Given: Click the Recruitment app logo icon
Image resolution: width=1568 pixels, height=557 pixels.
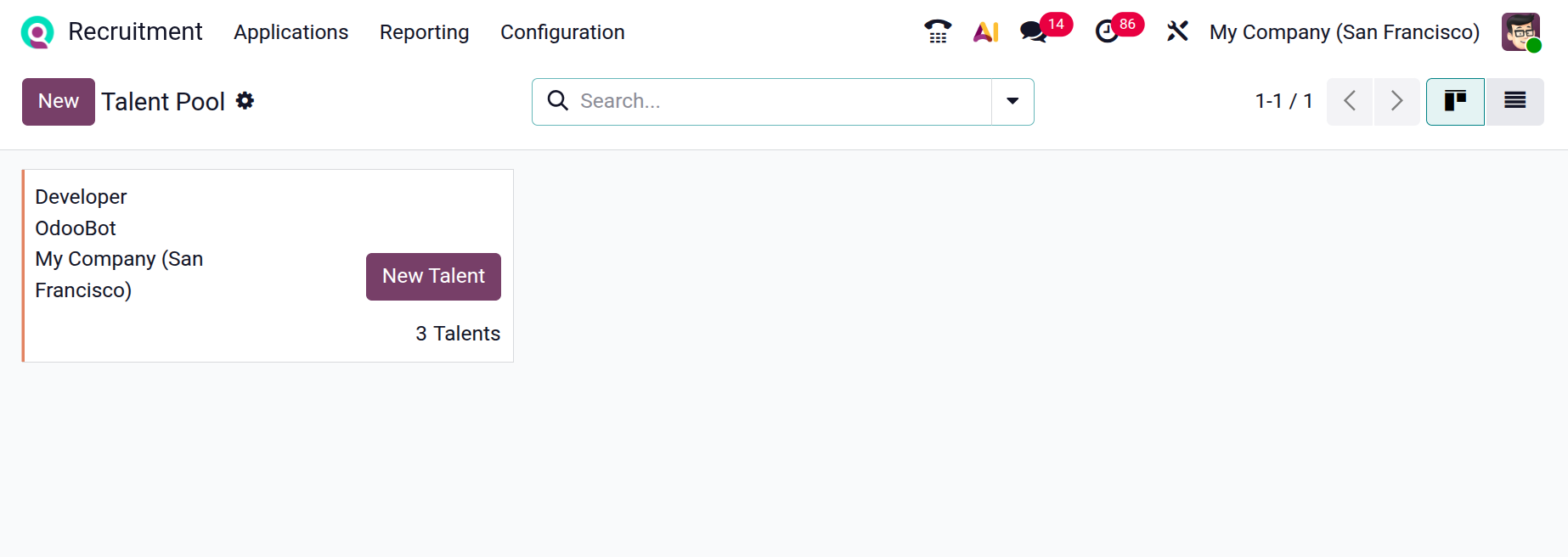Looking at the screenshot, I should point(37,32).
